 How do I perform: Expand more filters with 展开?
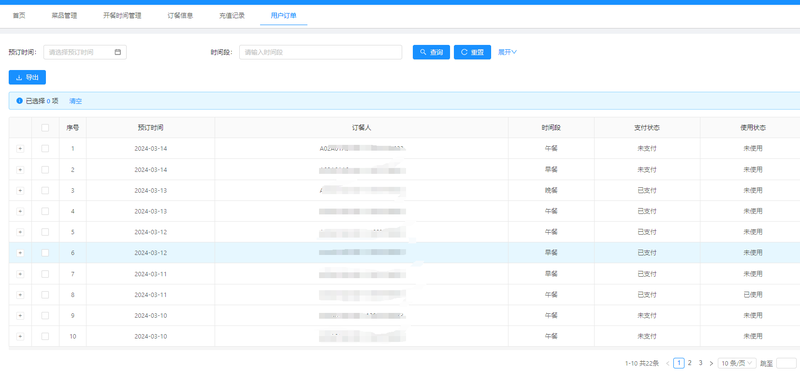point(508,52)
